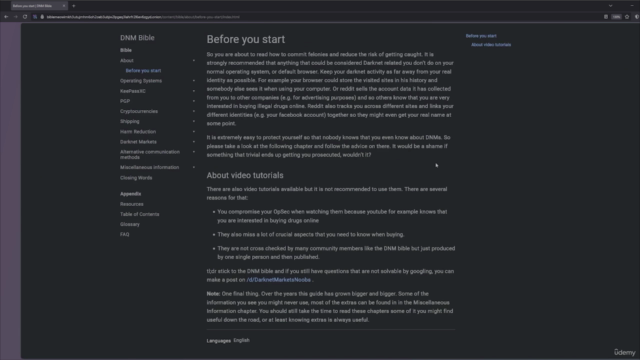Click the onion site lock icon
The width and height of the screenshot is (640, 360).
coord(42,17)
